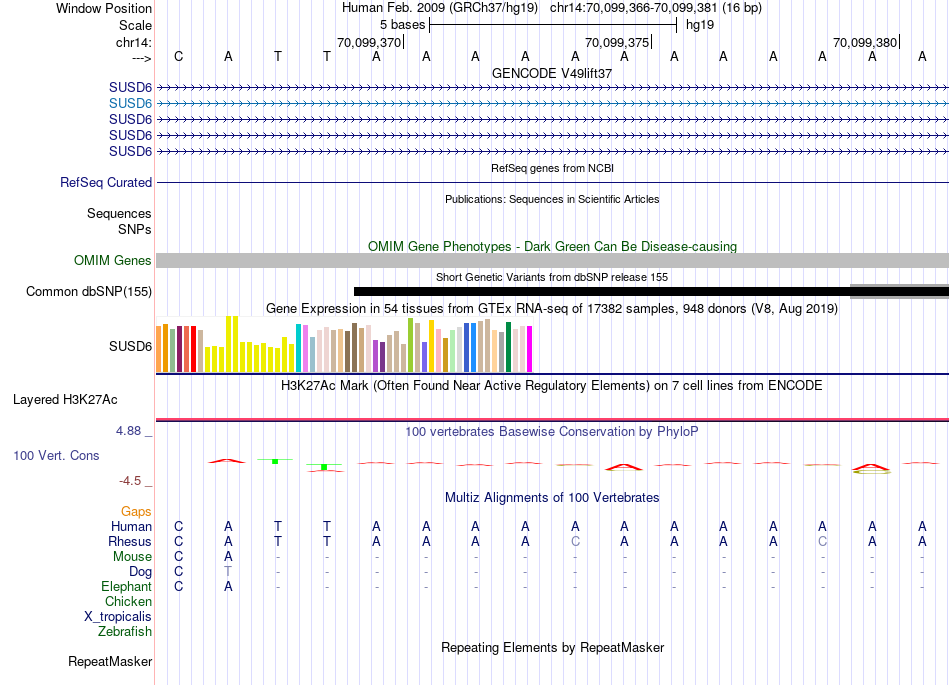The image size is (950, 685).
Task: Click the RepeatMasker track label
Action: pyautogui.click(x=110, y=661)
